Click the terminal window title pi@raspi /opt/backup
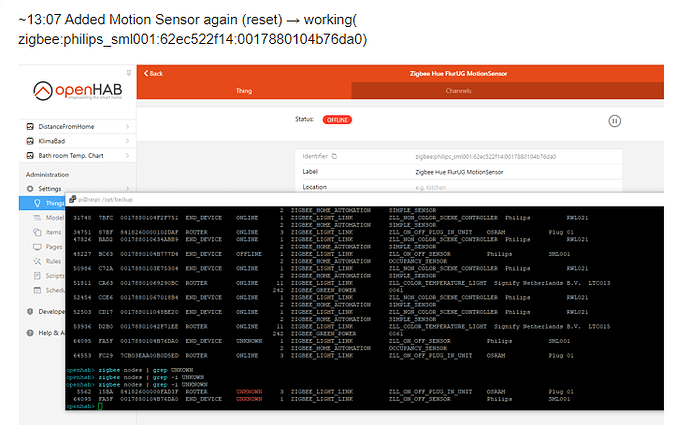 pyautogui.click(x=106, y=200)
